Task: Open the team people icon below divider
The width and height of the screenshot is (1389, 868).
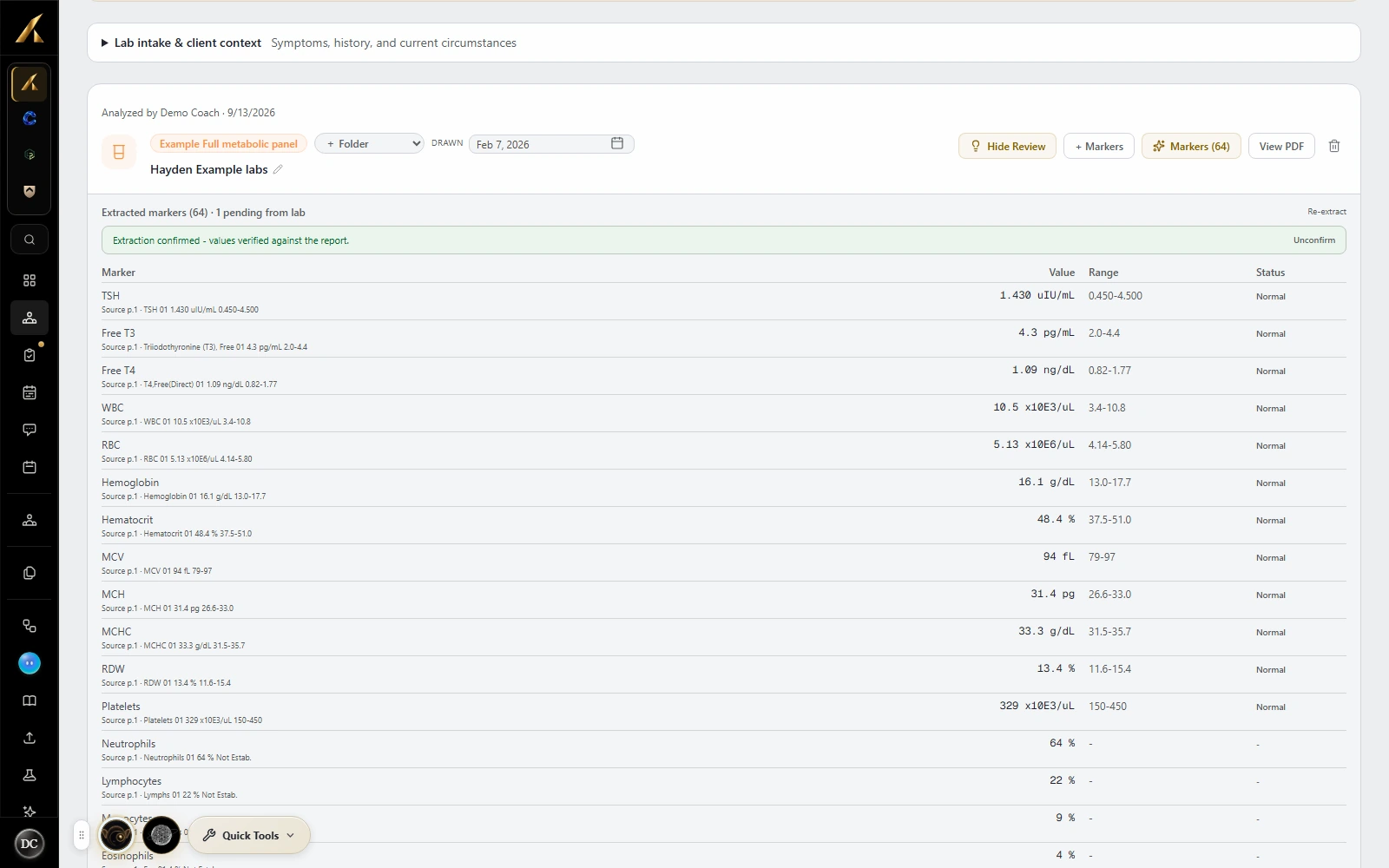Action: click(30, 520)
